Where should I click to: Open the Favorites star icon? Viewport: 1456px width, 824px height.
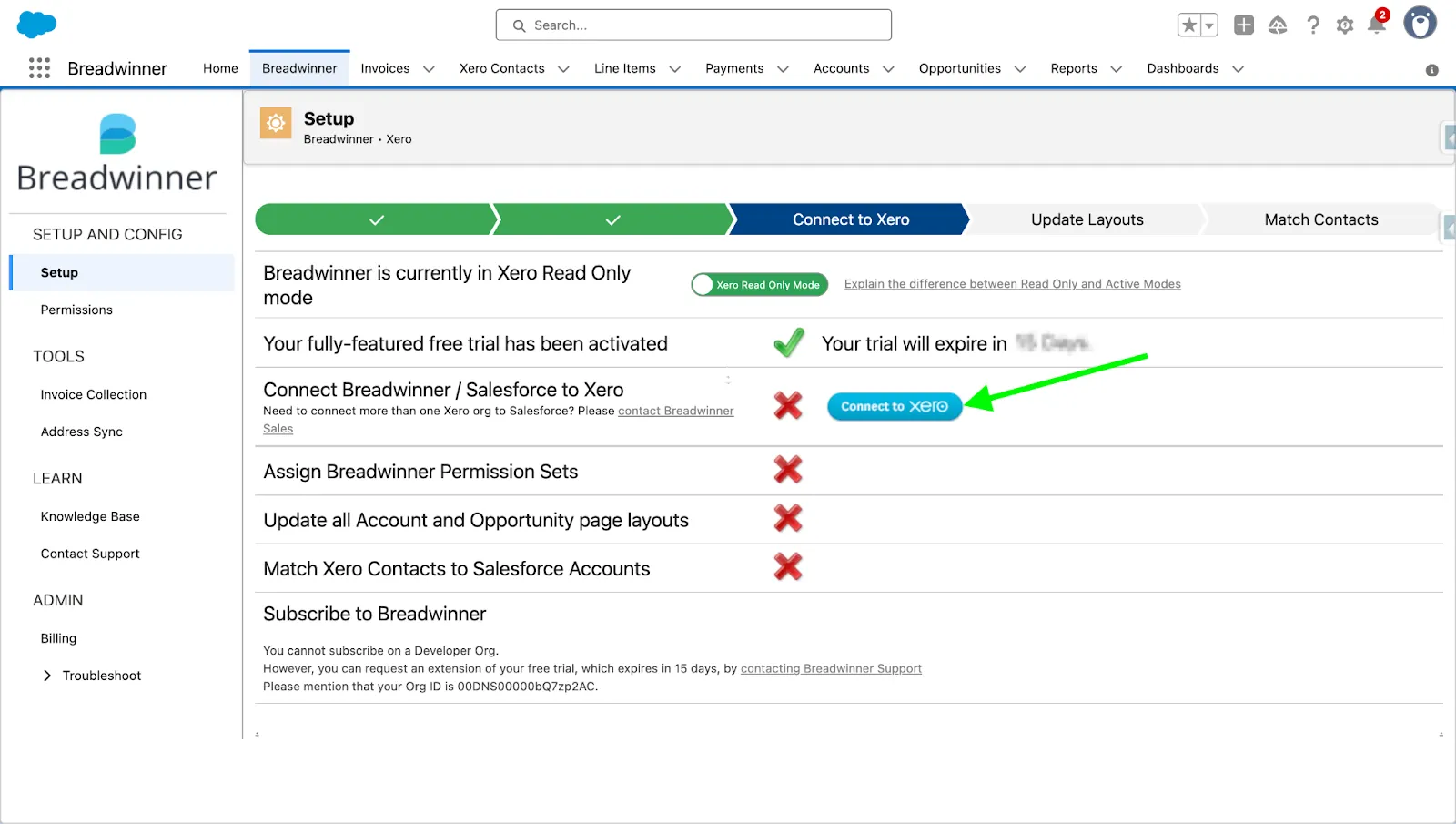click(x=1189, y=25)
